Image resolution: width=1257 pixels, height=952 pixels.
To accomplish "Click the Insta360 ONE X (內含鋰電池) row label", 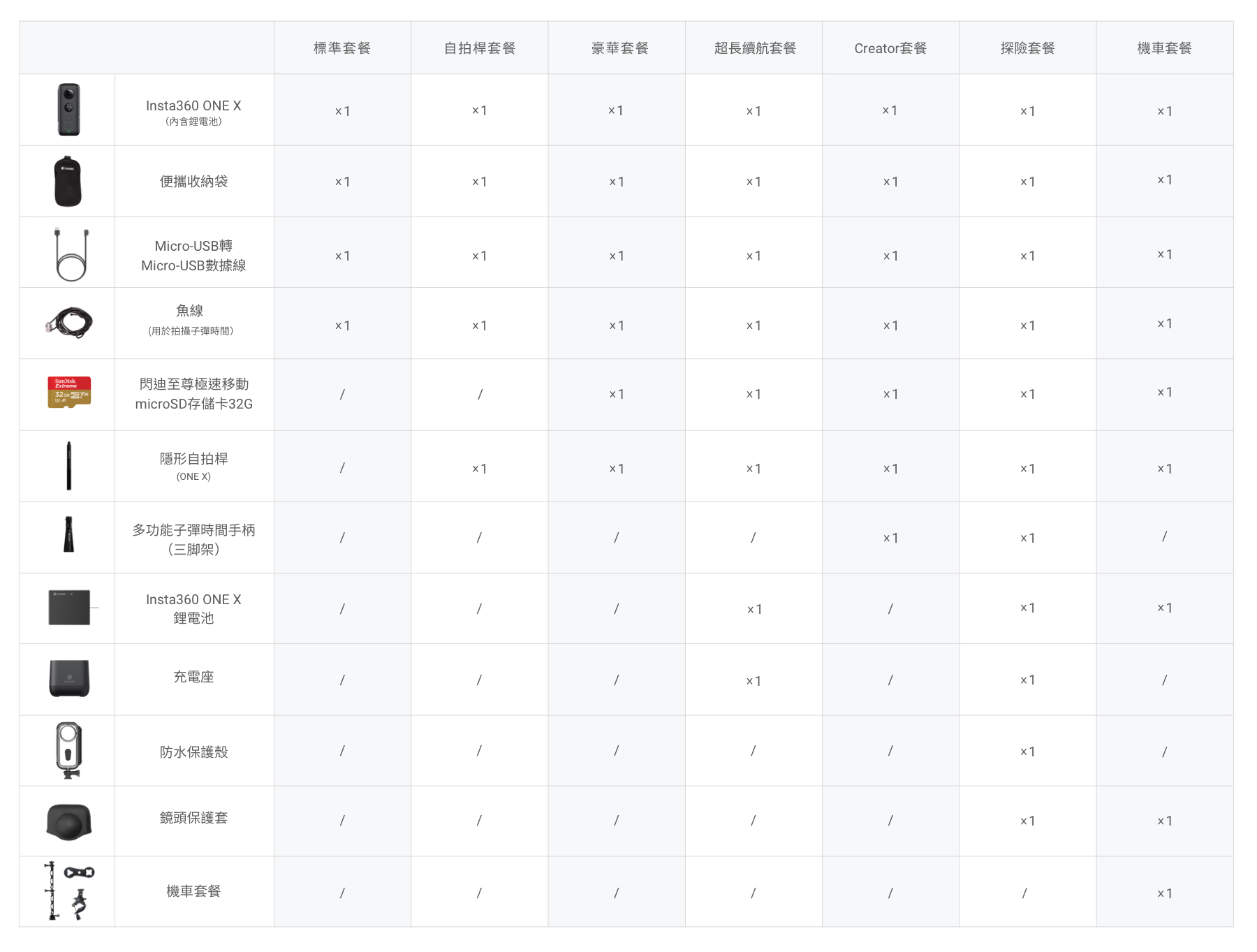I will click(x=193, y=112).
